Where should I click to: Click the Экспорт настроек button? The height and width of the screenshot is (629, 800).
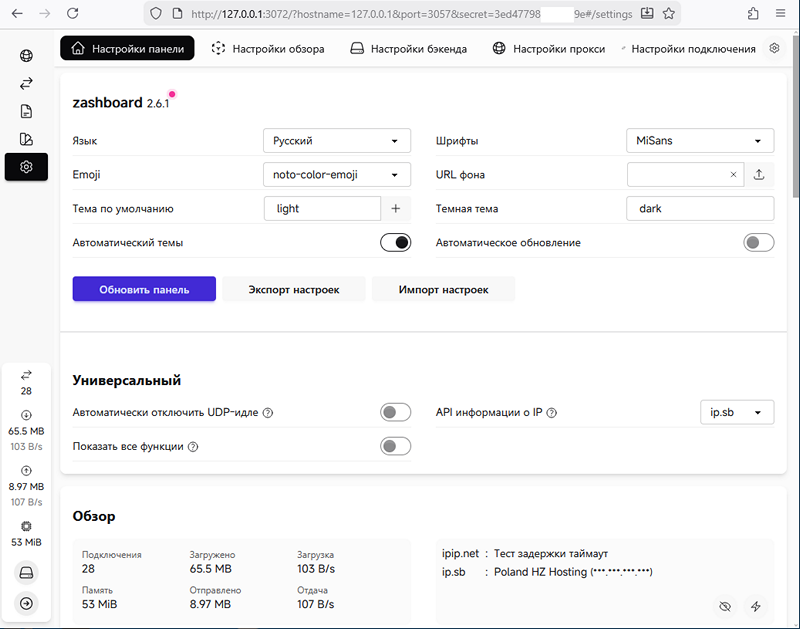coord(293,290)
